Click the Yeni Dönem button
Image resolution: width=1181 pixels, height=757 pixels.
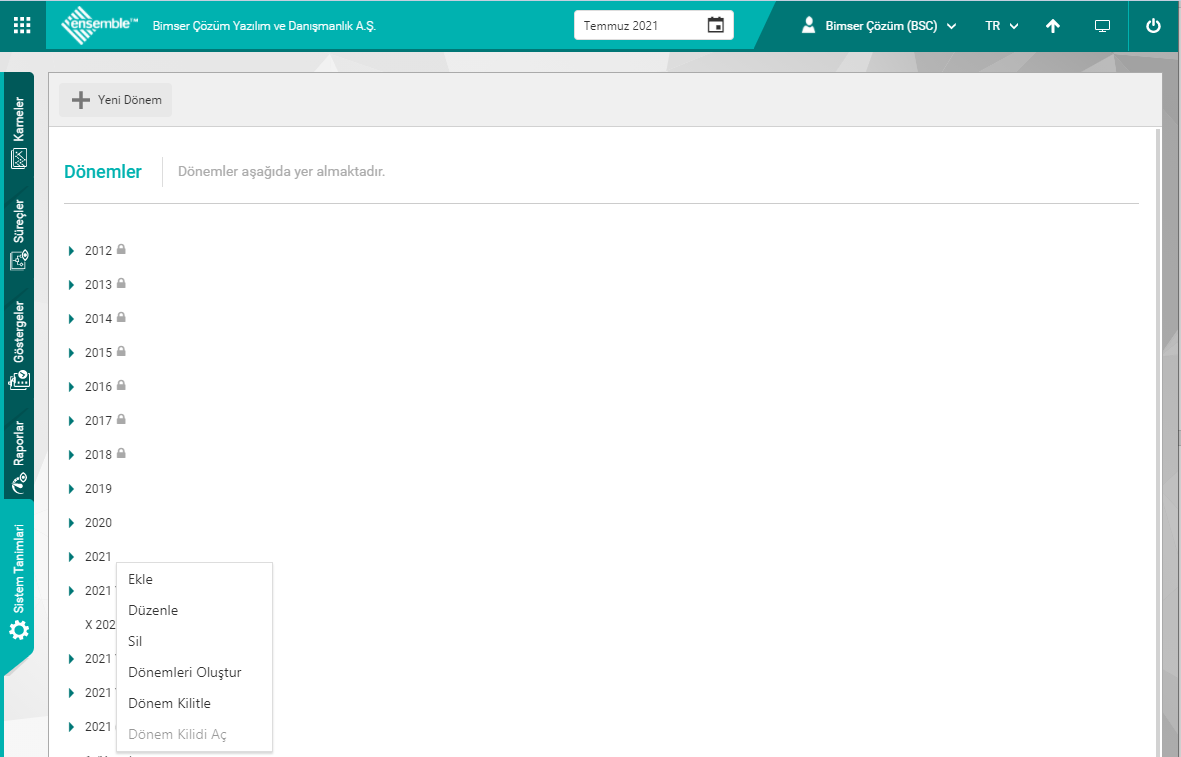tap(116, 99)
